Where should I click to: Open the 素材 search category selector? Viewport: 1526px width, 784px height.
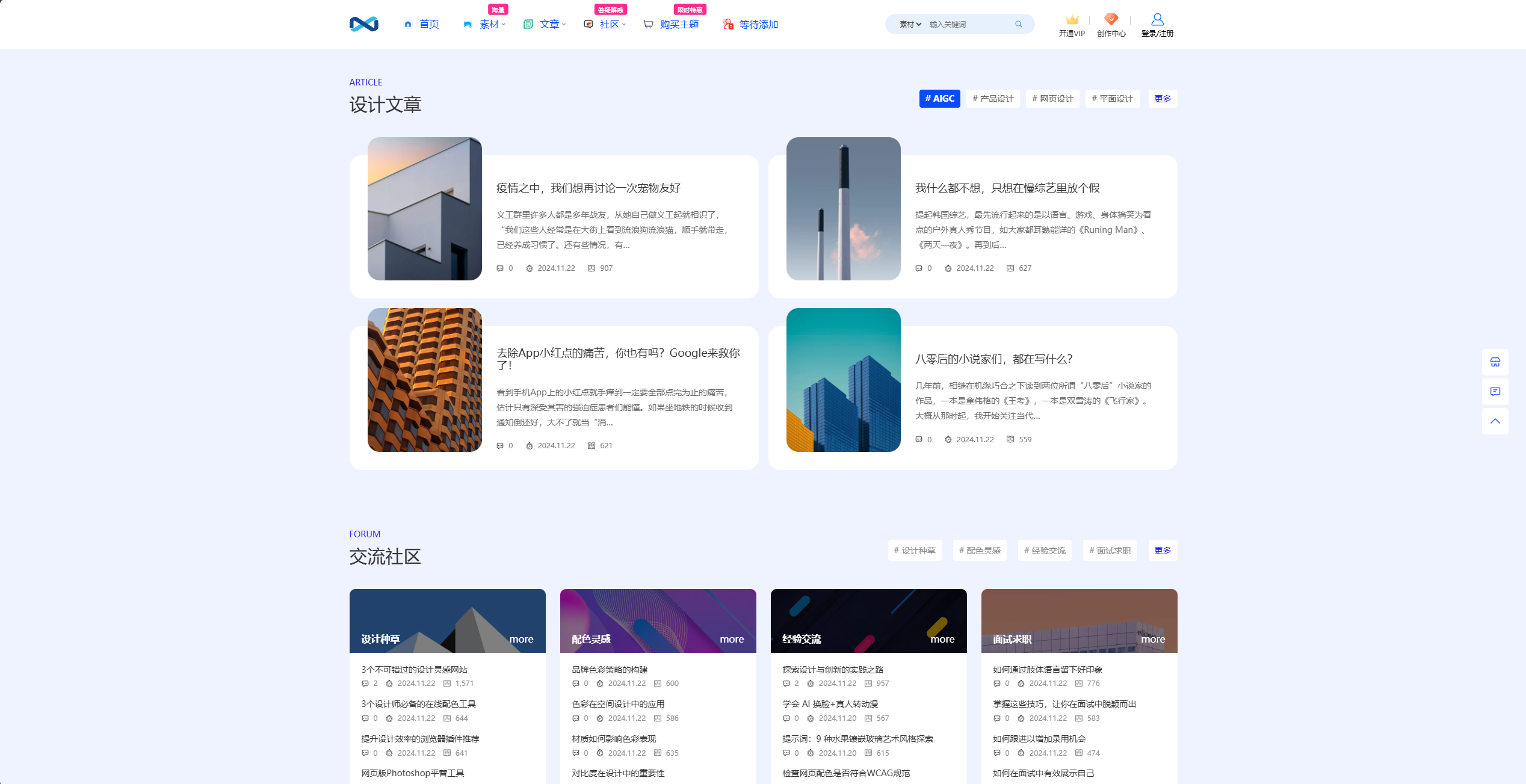(x=910, y=24)
